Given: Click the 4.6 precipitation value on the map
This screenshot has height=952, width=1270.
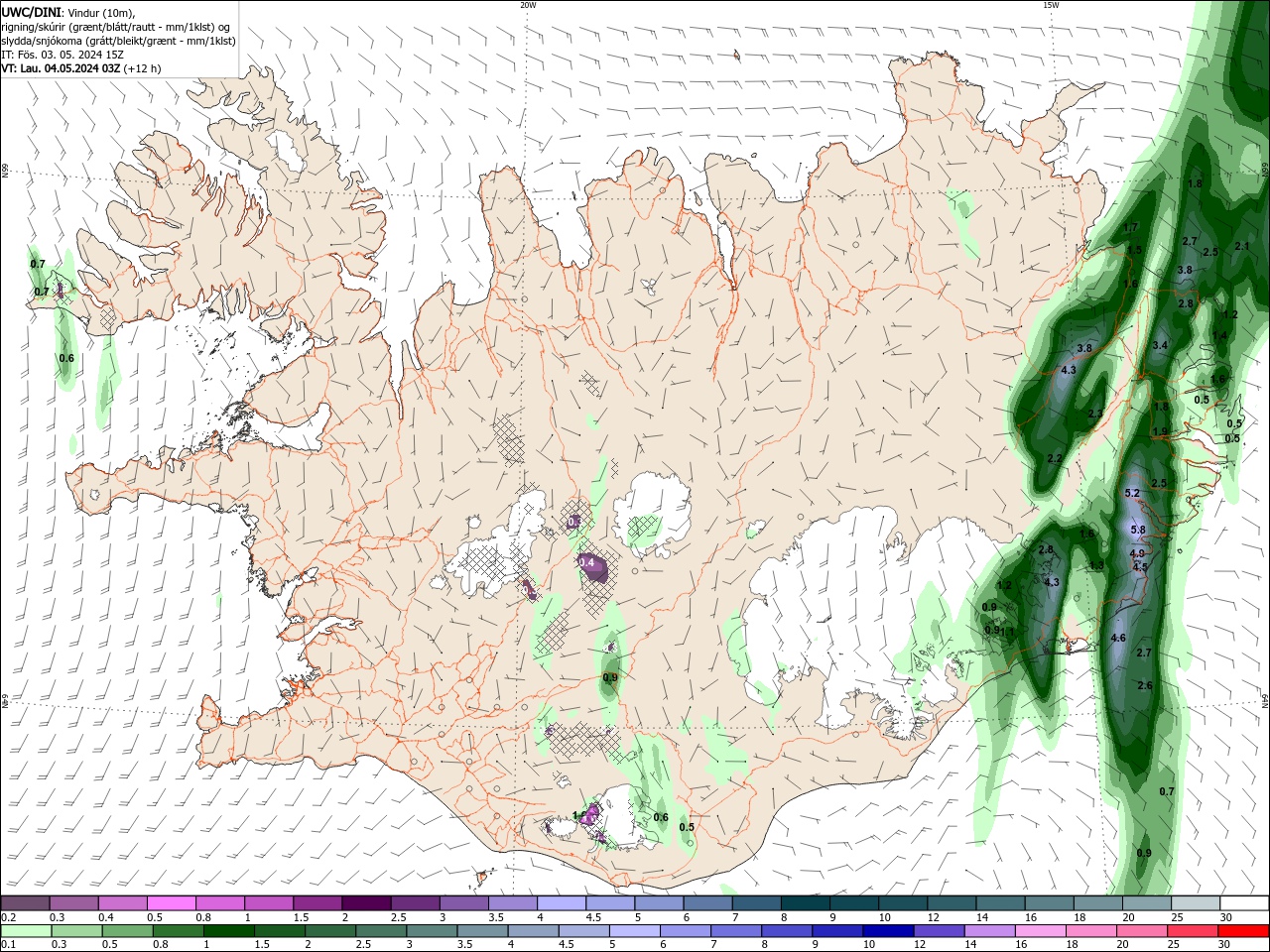Looking at the screenshot, I should [x=1118, y=638].
